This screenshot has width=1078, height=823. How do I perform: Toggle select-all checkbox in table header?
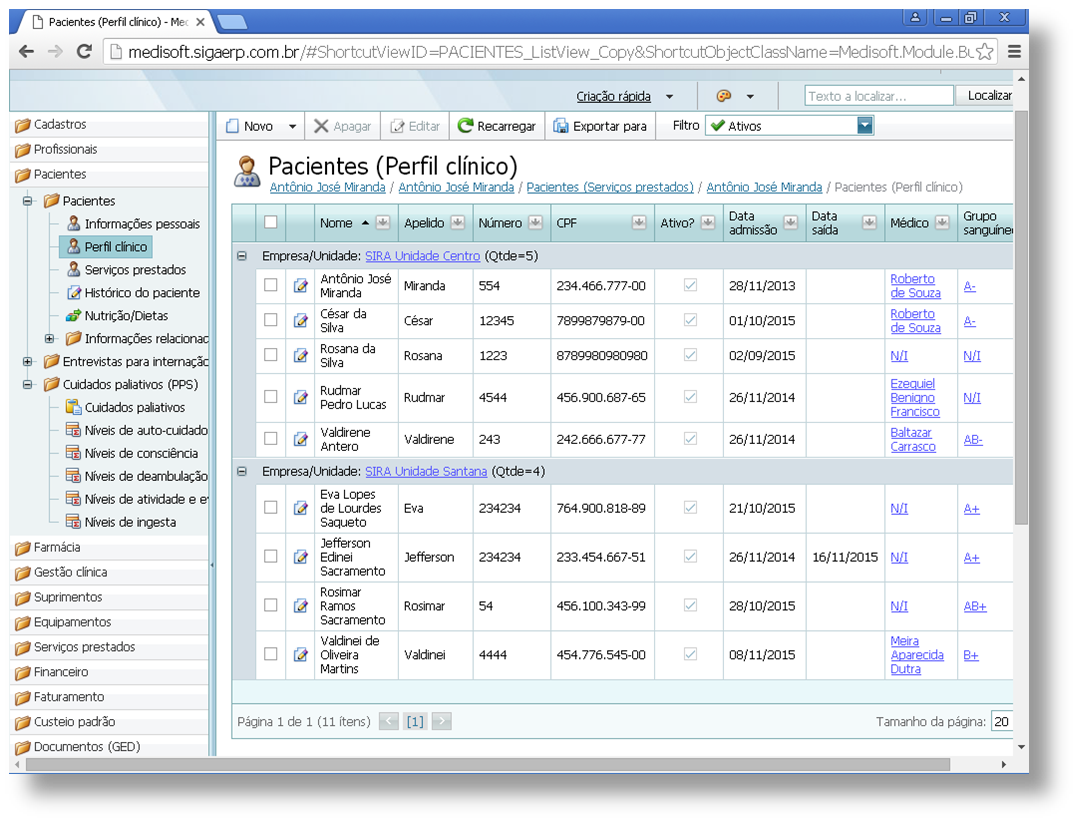click(x=271, y=222)
